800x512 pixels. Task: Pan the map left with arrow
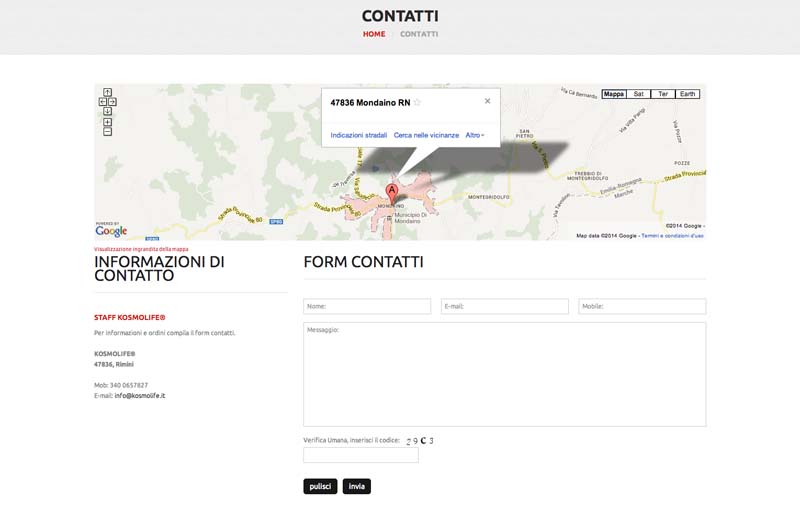[x=102, y=101]
